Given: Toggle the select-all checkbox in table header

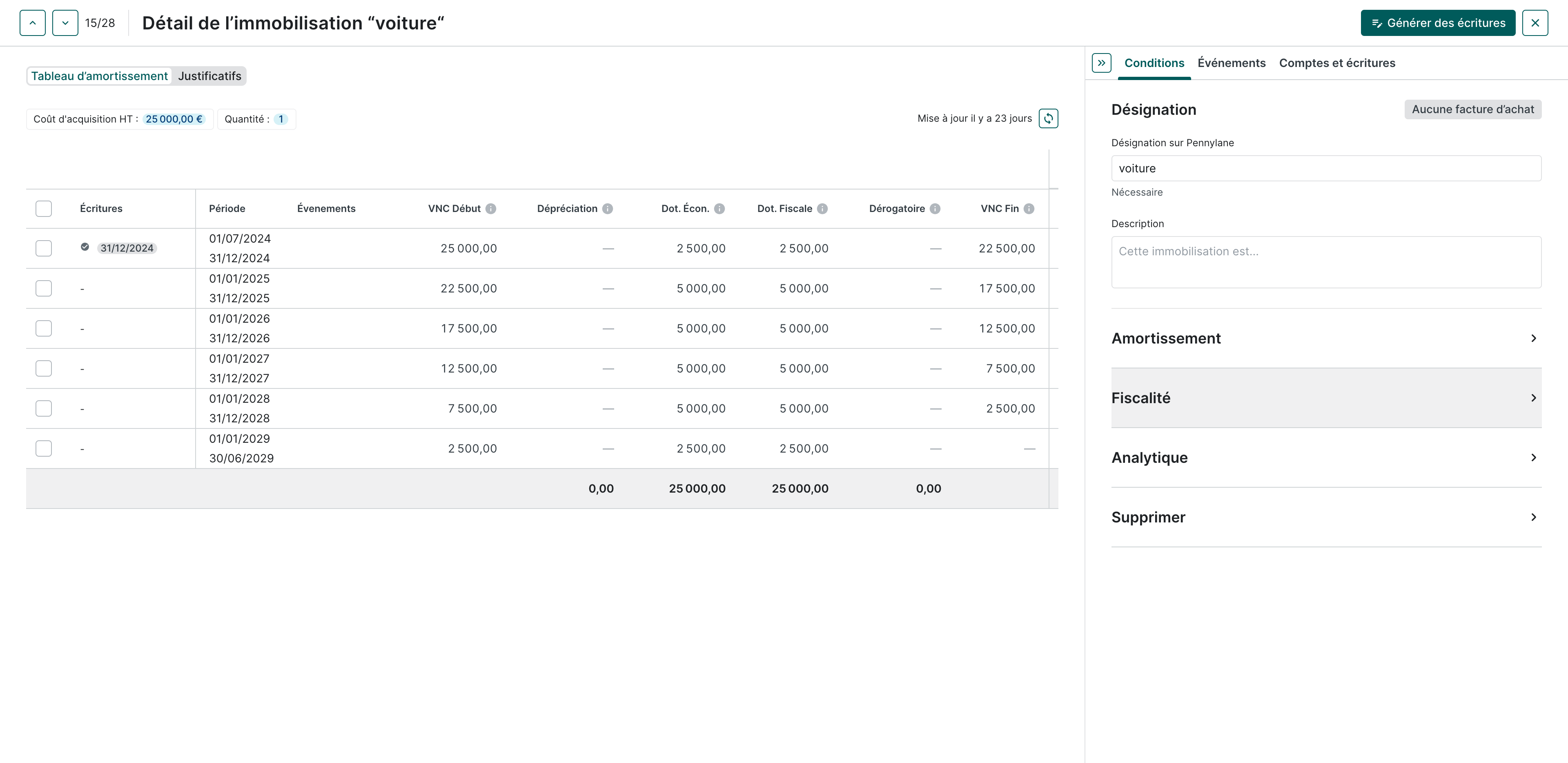Looking at the screenshot, I should point(44,209).
